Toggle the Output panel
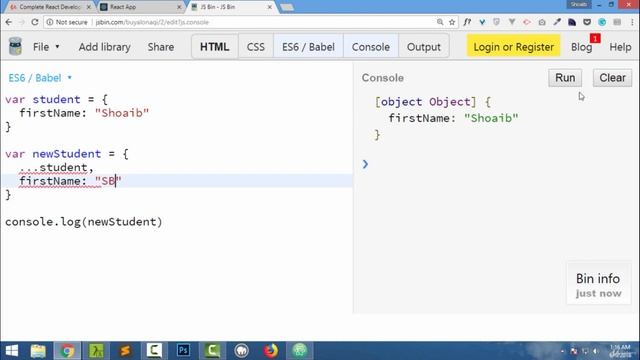The width and height of the screenshot is (640, 360). [x=424, y=47]
